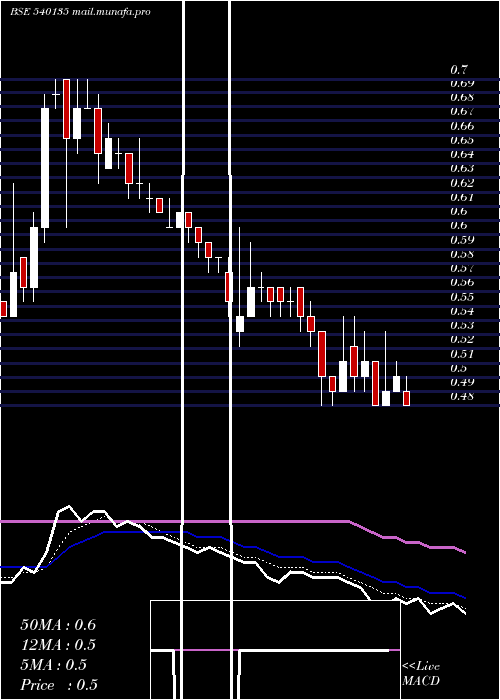Click the 0.48 price axis label

pos(462,396)
